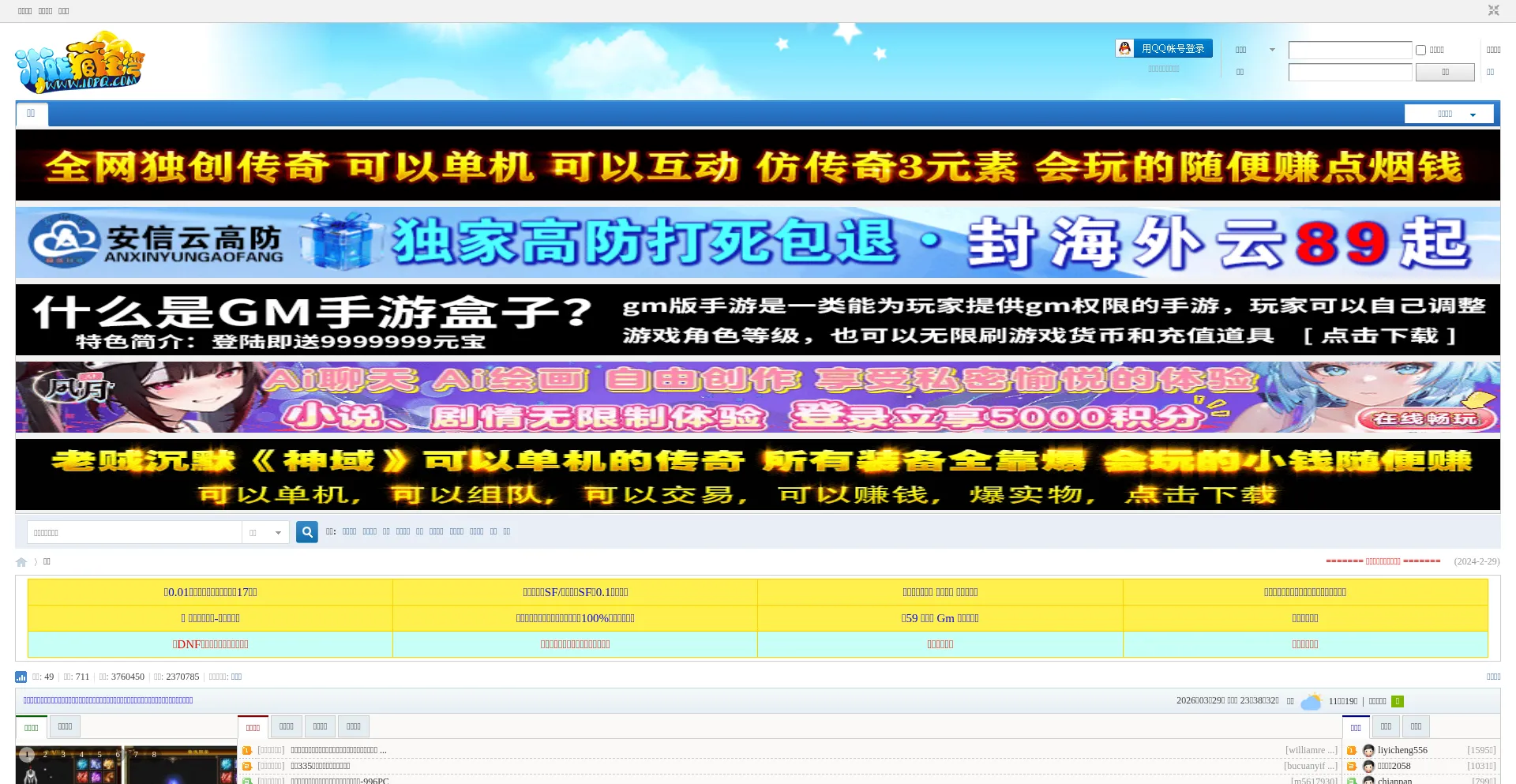The height and width of the screenshot is (784, 1516).
Task: Open poster profile m5617930
Action: (1314, 780)
